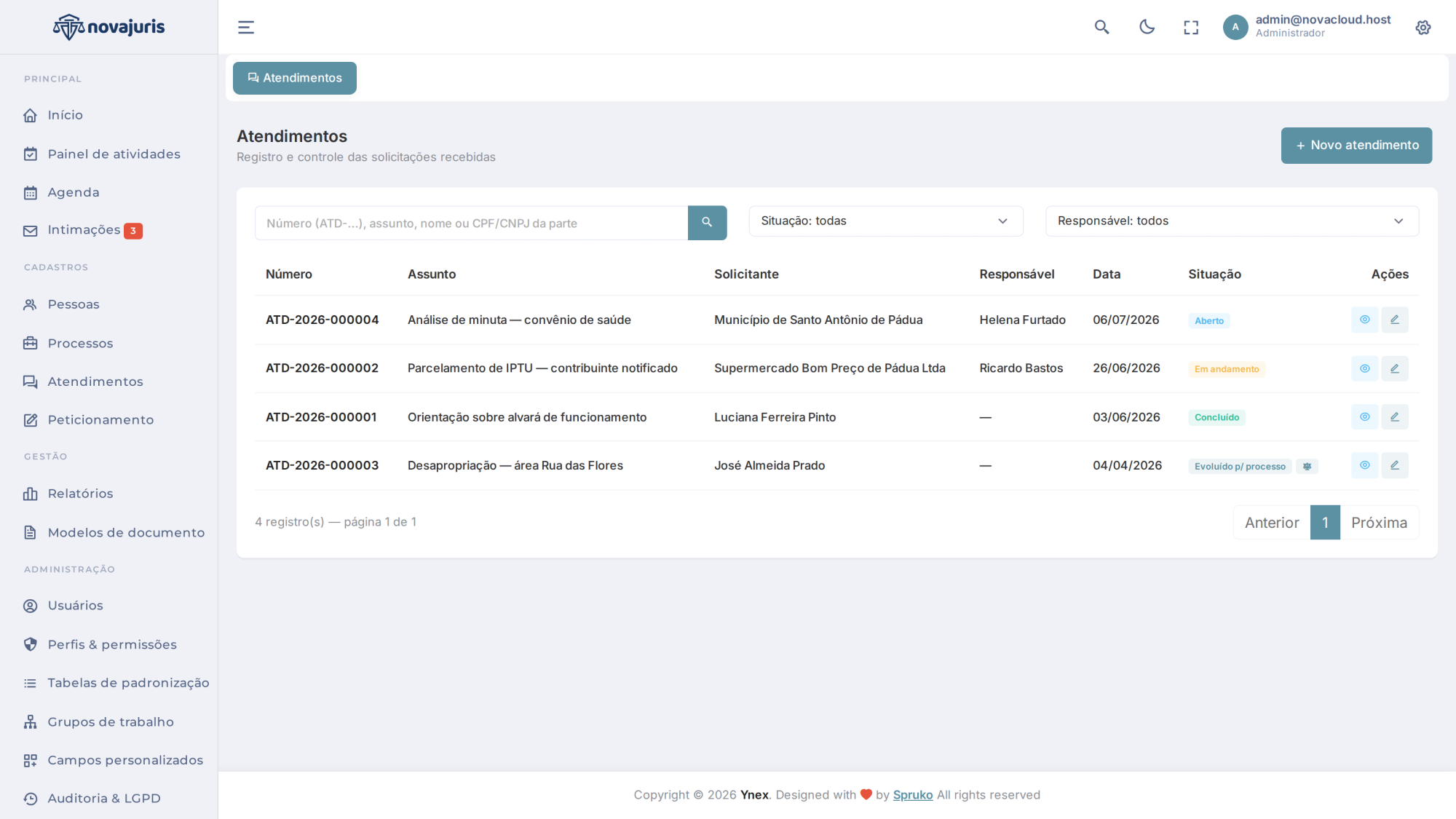Viewport: 1456px width, 819px height.
Task: Go to the Próxima page in pagination
Action: click(x=1379, y=523)
